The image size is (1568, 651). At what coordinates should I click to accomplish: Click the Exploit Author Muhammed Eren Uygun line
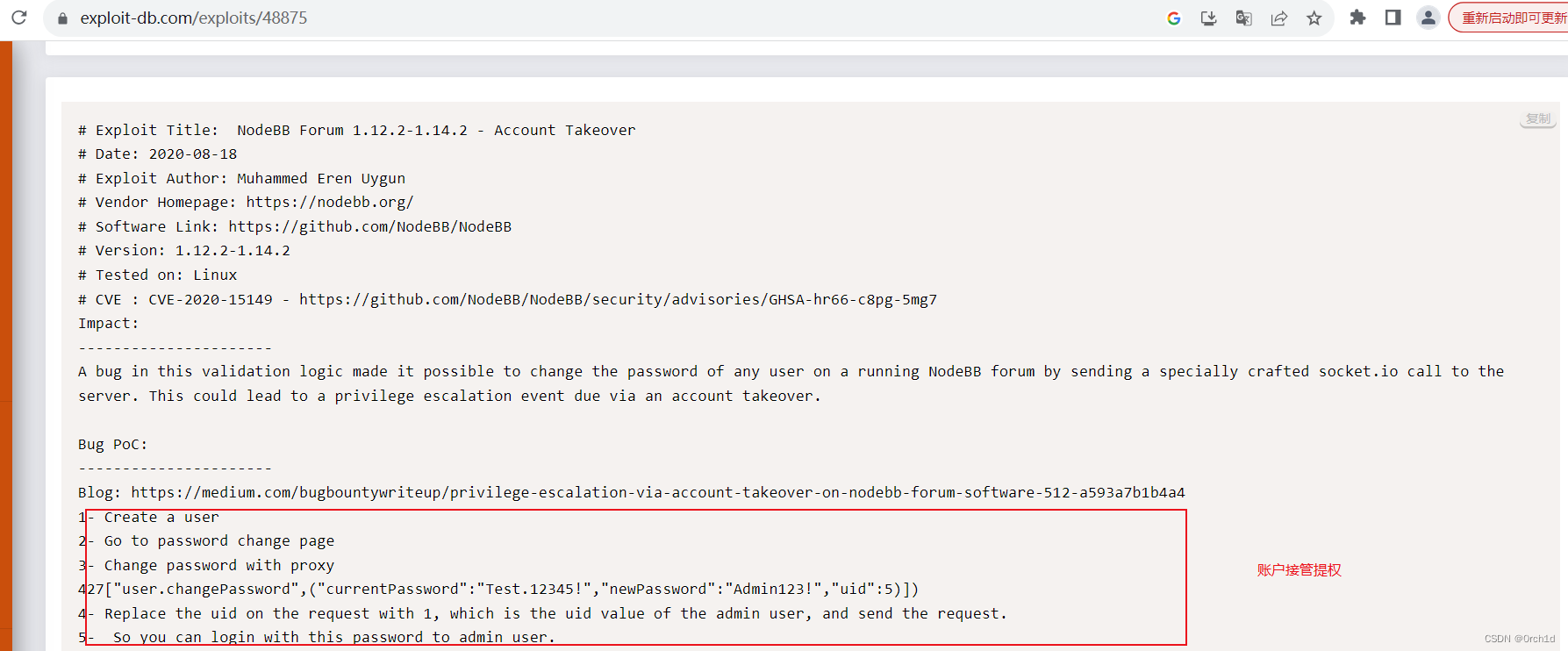[242, 178]
